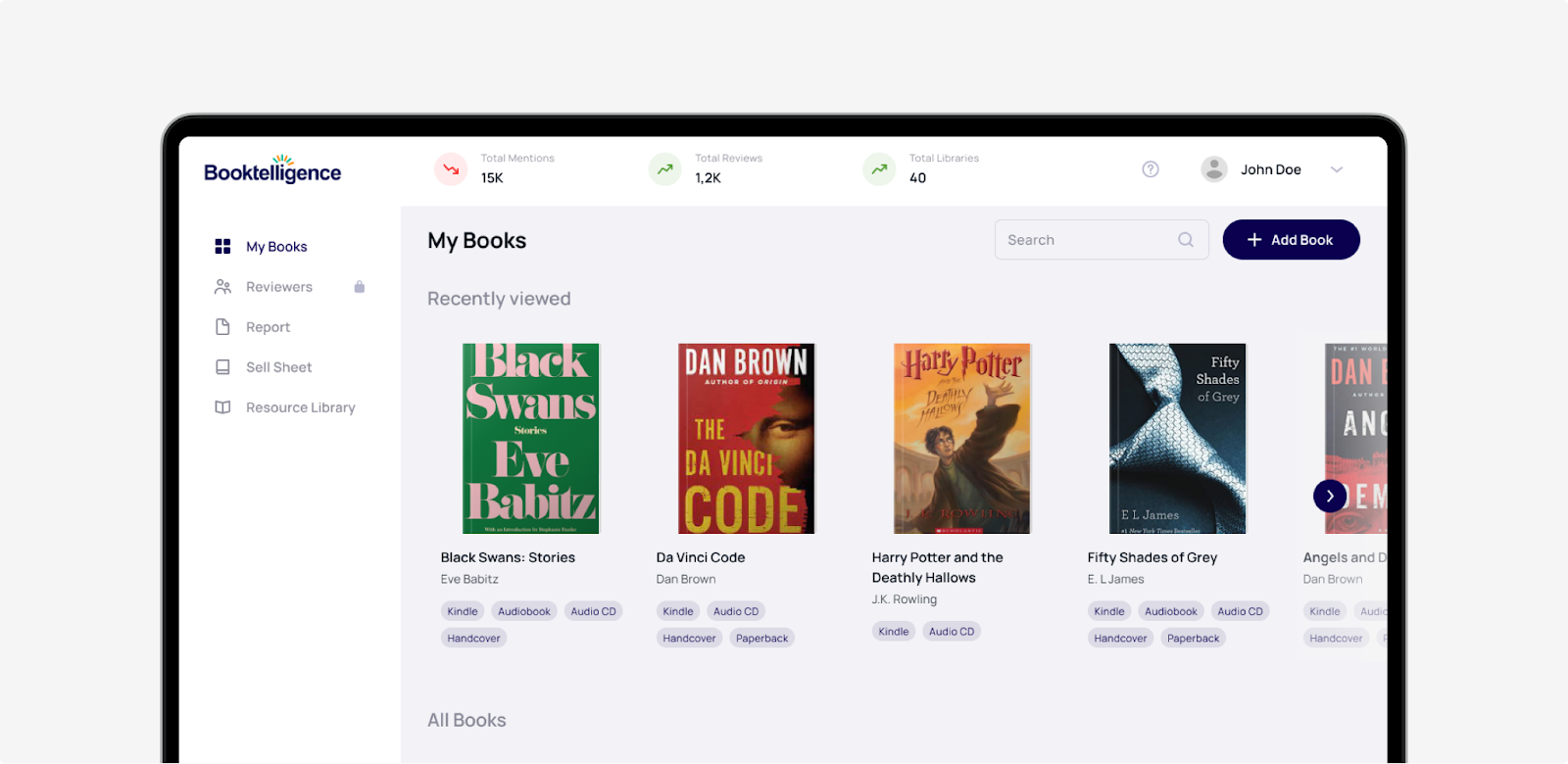Click the search magnifier icon
This screenshot has height=764, width=1568.
point(1186,240)
